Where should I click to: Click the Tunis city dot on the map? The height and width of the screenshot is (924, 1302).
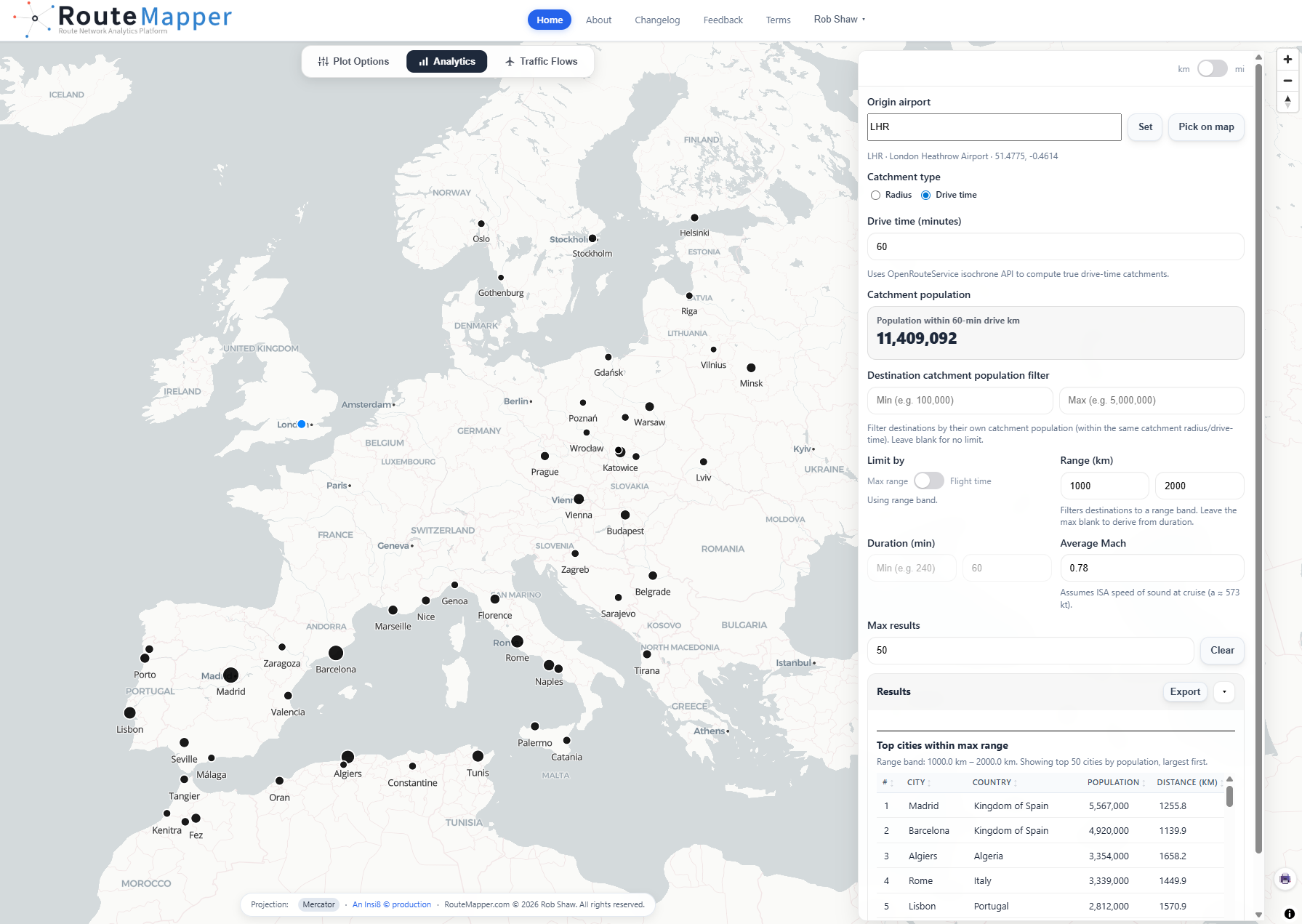click(478, 756)
